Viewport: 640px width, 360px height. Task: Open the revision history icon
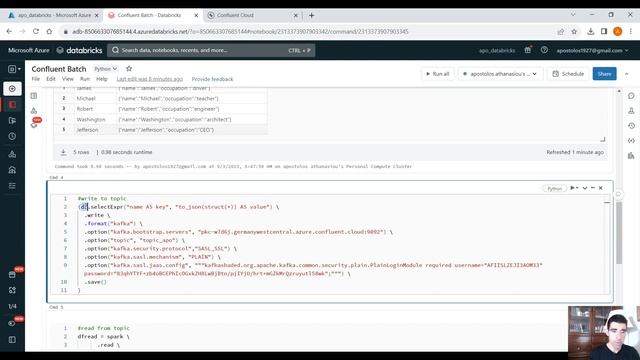point(631,126)
